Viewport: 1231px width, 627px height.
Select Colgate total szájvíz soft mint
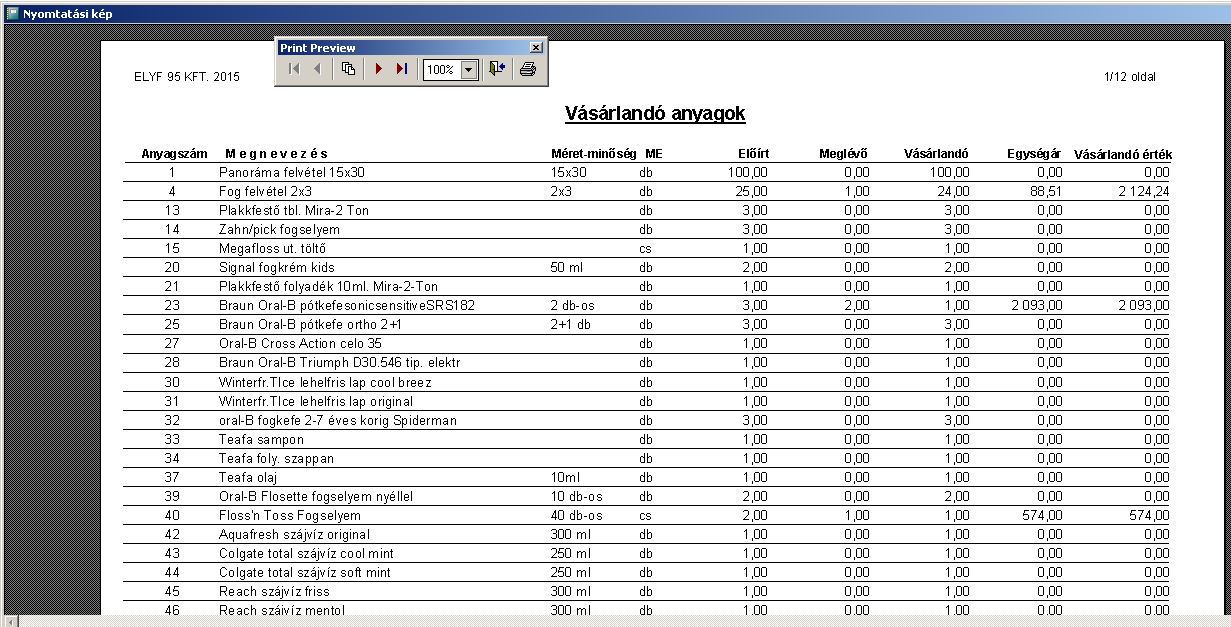coord(305,572)
